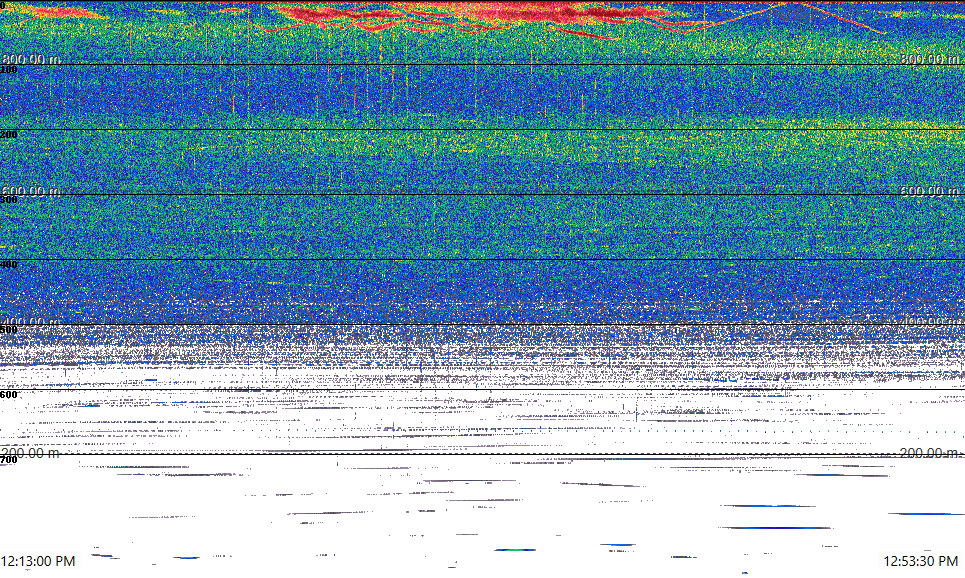
Task: Click the 0 depth marker at top-left
Action: [3, 5]
